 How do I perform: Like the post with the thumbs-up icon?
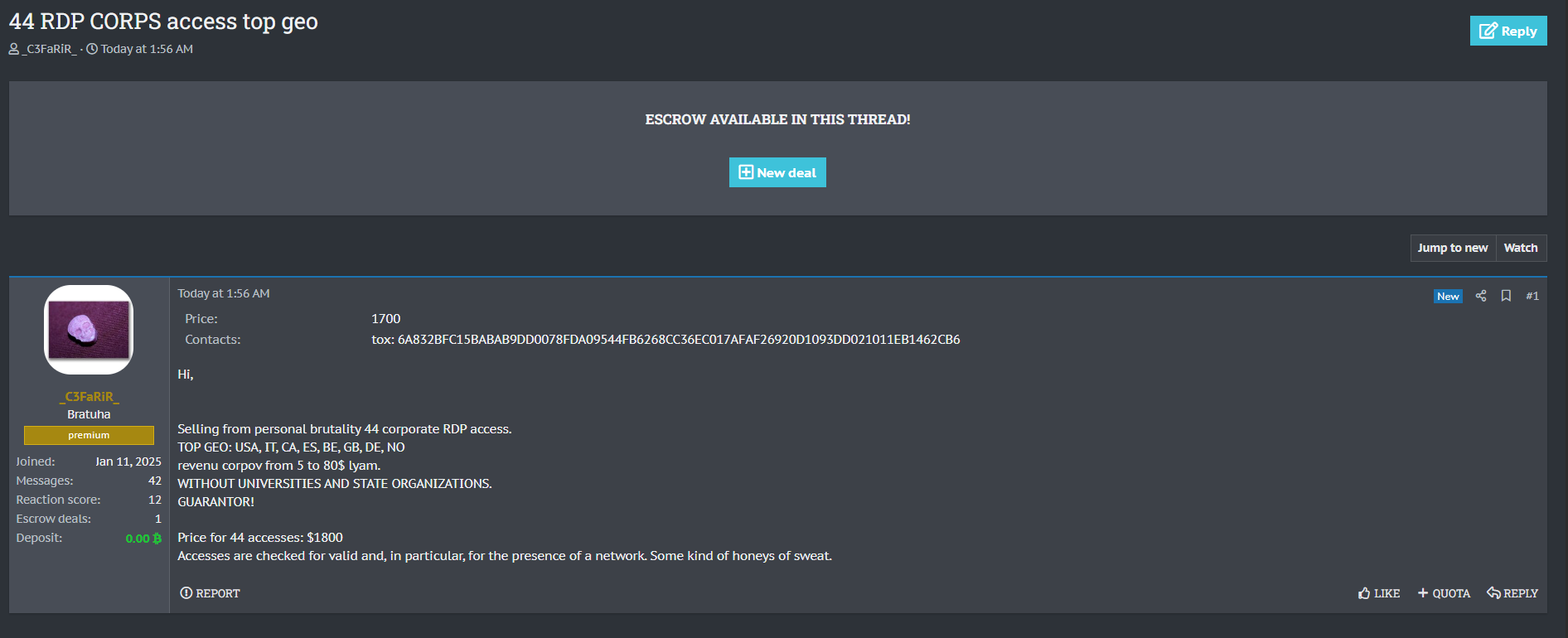(1379, 593)
